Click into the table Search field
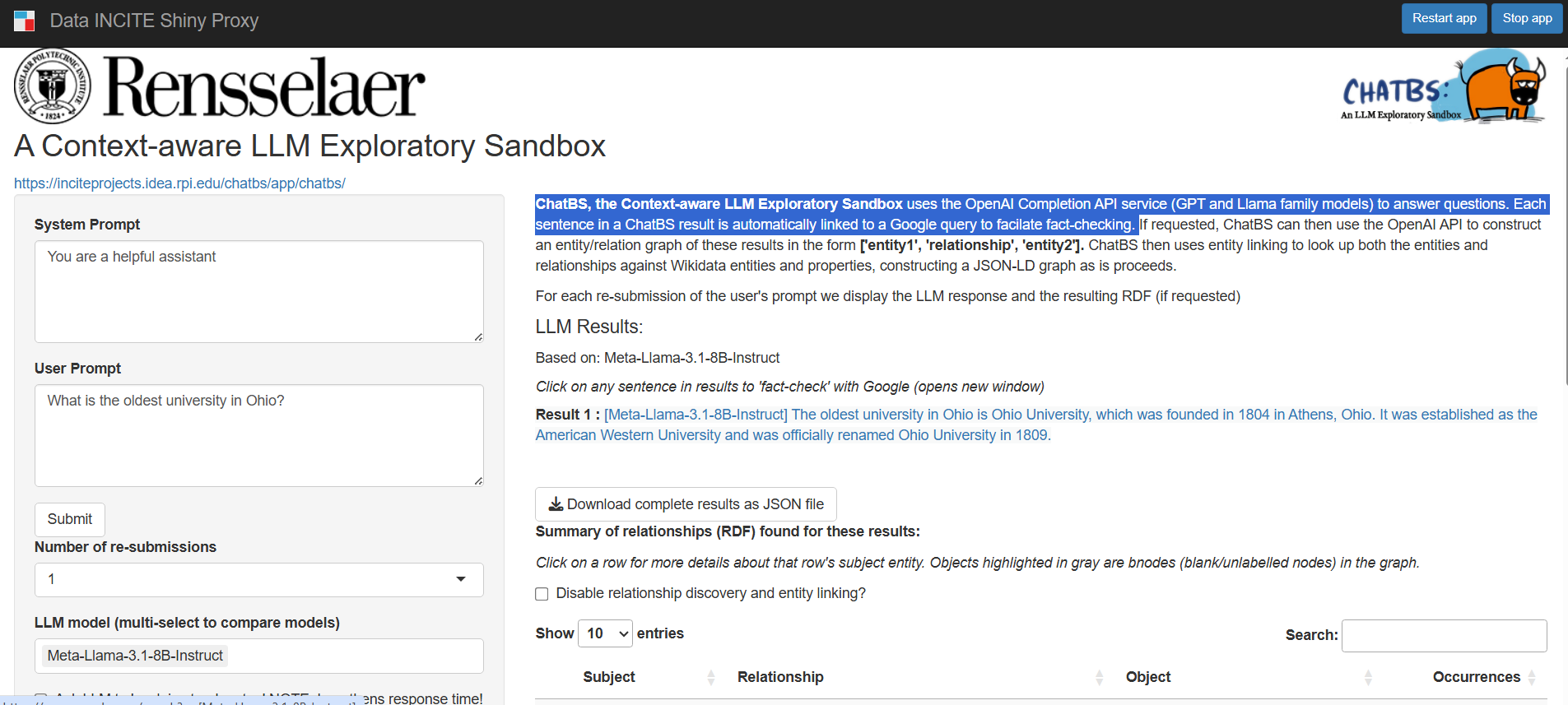This screenshot has width=1568, height=705. click(x=1444, y=636)
